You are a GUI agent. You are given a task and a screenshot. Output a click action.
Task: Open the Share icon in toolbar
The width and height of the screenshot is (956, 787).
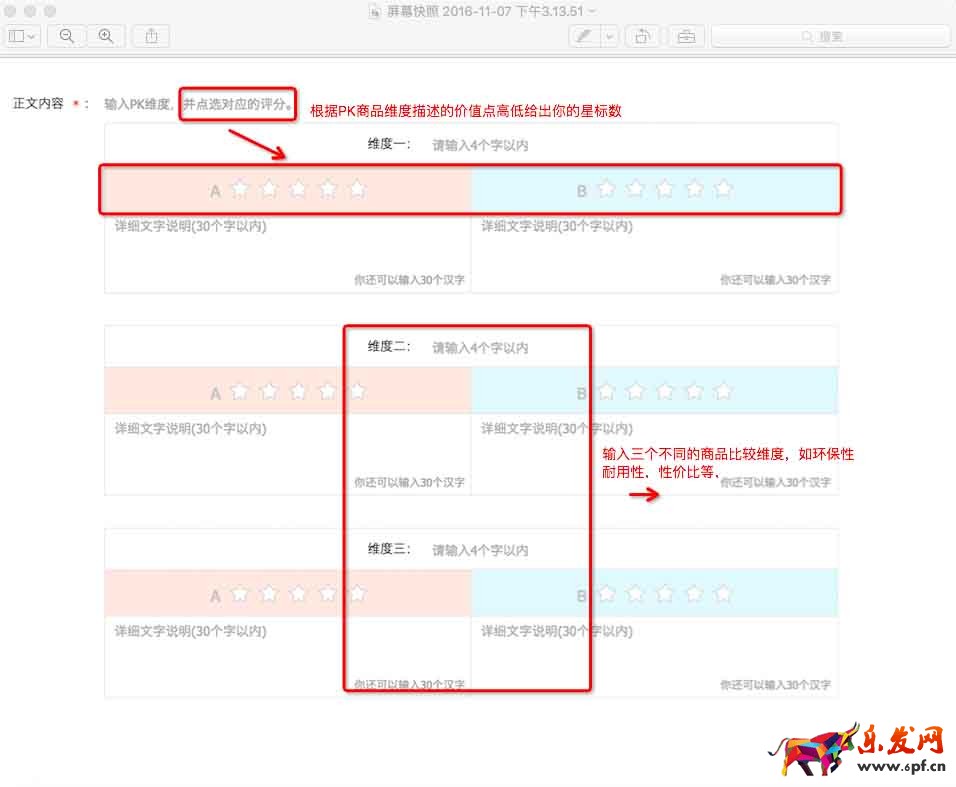[151, 36]
